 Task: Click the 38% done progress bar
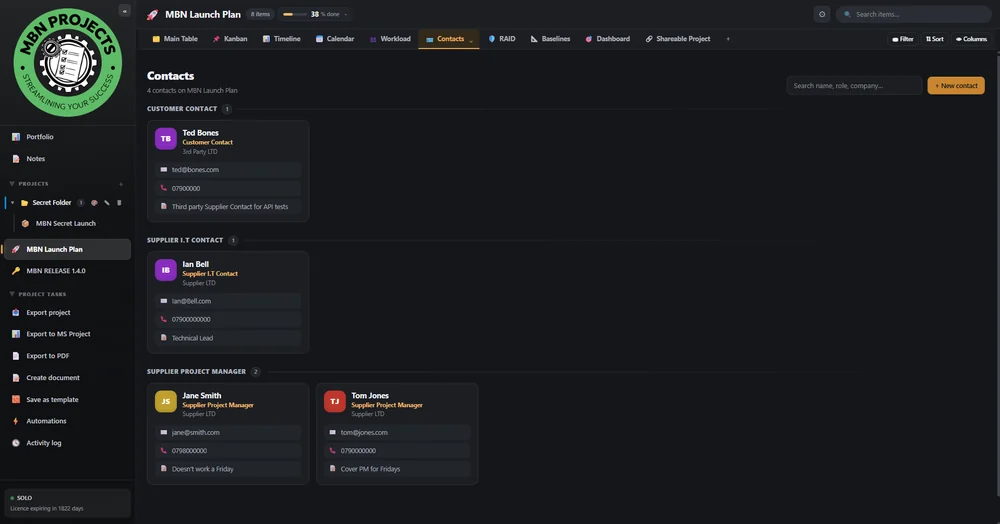pos(294,14)
